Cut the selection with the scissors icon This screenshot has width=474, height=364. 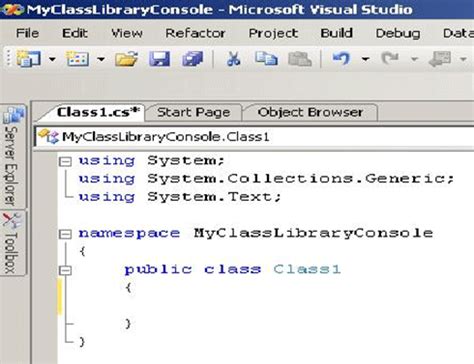pyautogui.click(x=233, y=59)
